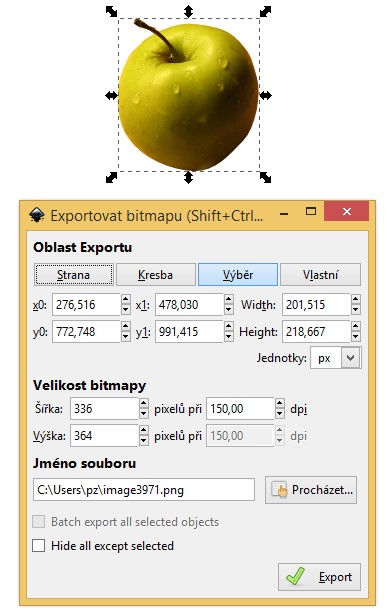The width and height of the screenshot is (387, 615).
Task: Click the x0 value field 276,516
Action: 86,304
